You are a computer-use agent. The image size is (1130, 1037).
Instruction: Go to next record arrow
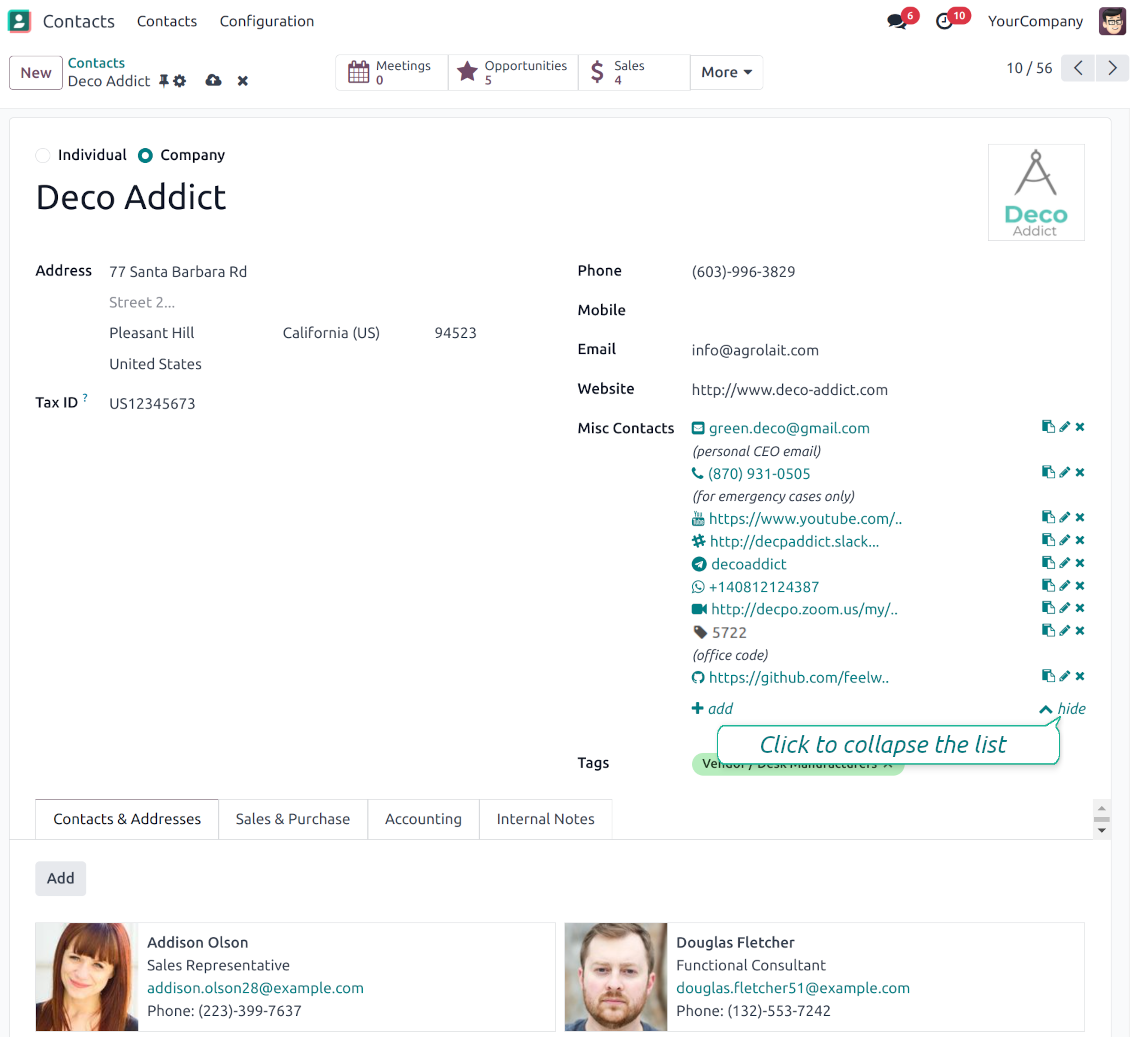tap(1112, 68)
